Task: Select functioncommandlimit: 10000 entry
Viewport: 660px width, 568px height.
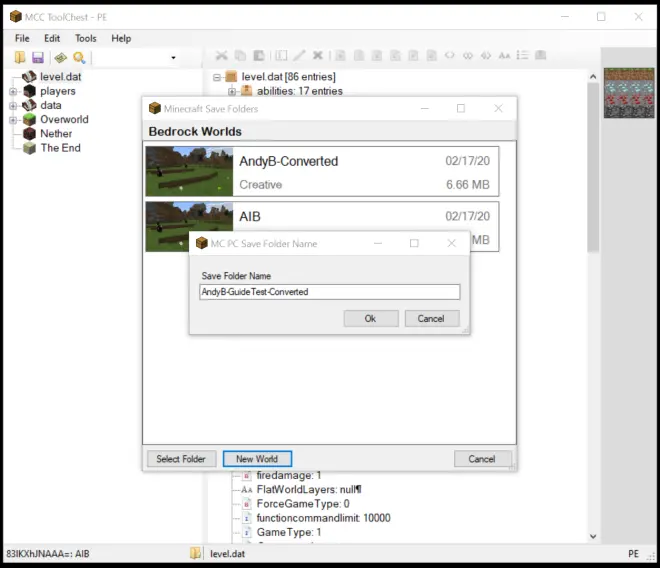Action: coord(323,518)
